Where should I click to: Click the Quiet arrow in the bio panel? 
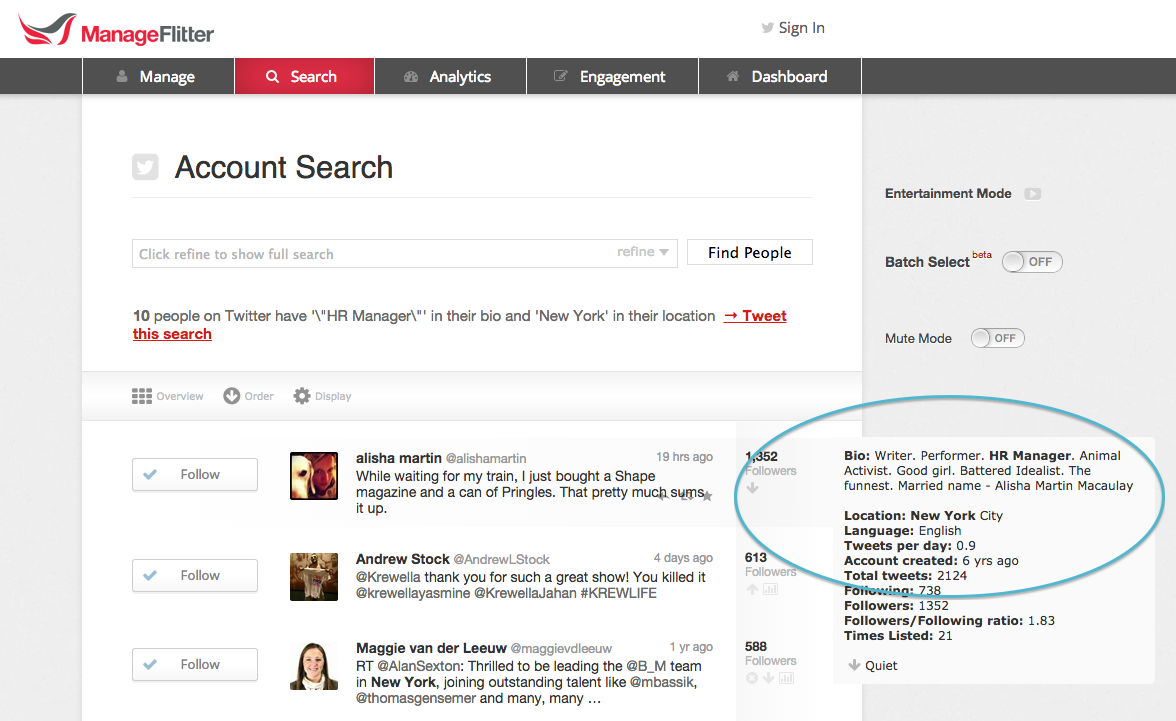[x=854, y=665]
